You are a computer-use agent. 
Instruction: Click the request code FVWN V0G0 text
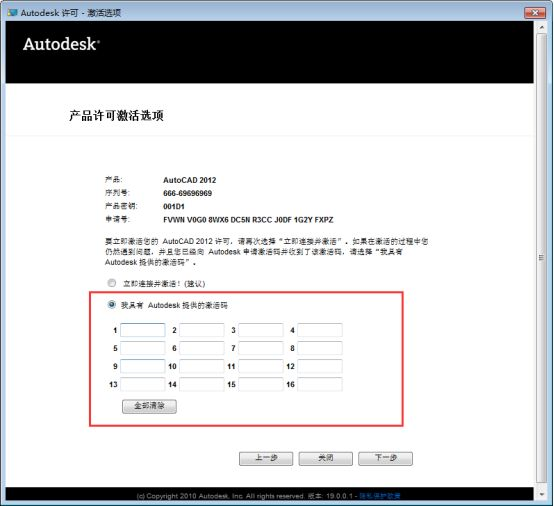coord(248,220)
